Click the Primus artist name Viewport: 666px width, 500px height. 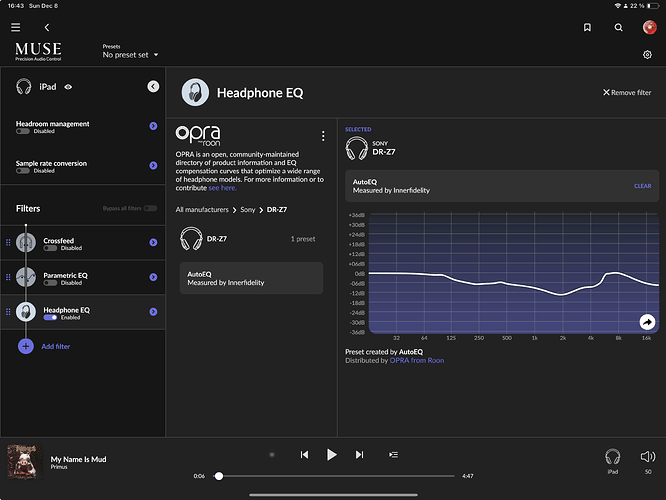pos(59,467)
